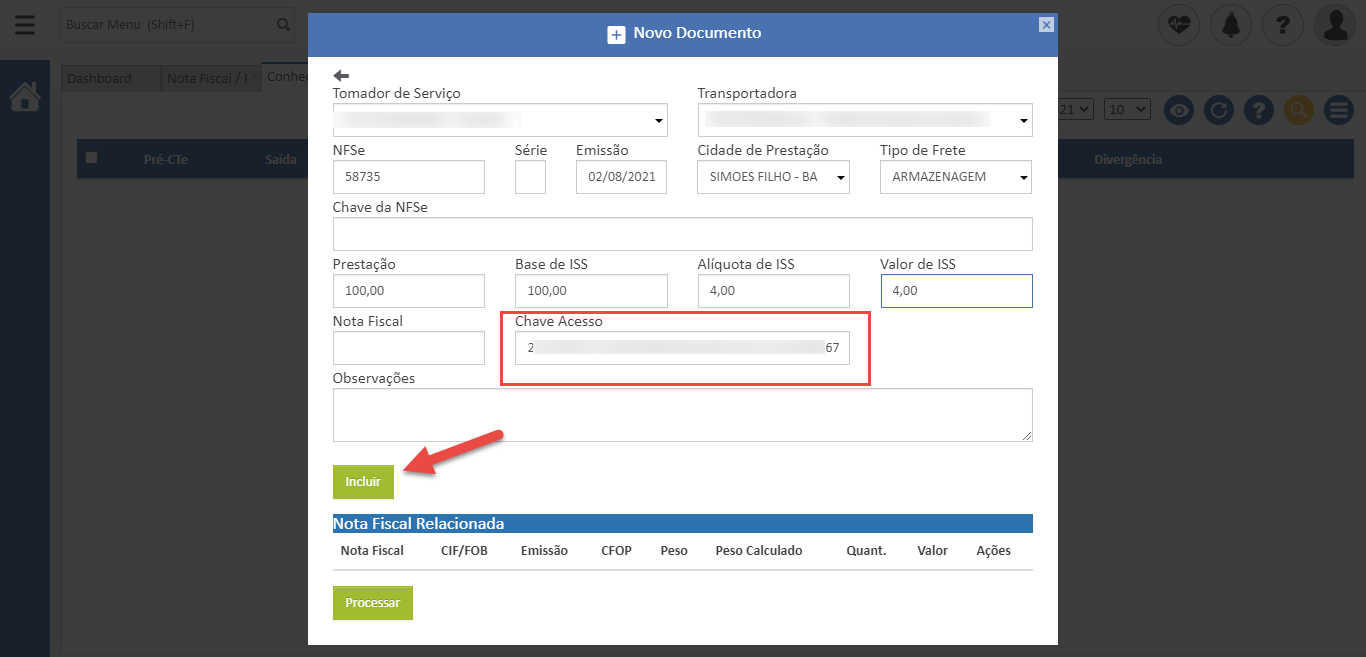Click the back arrow in dialog

(341, 75)
